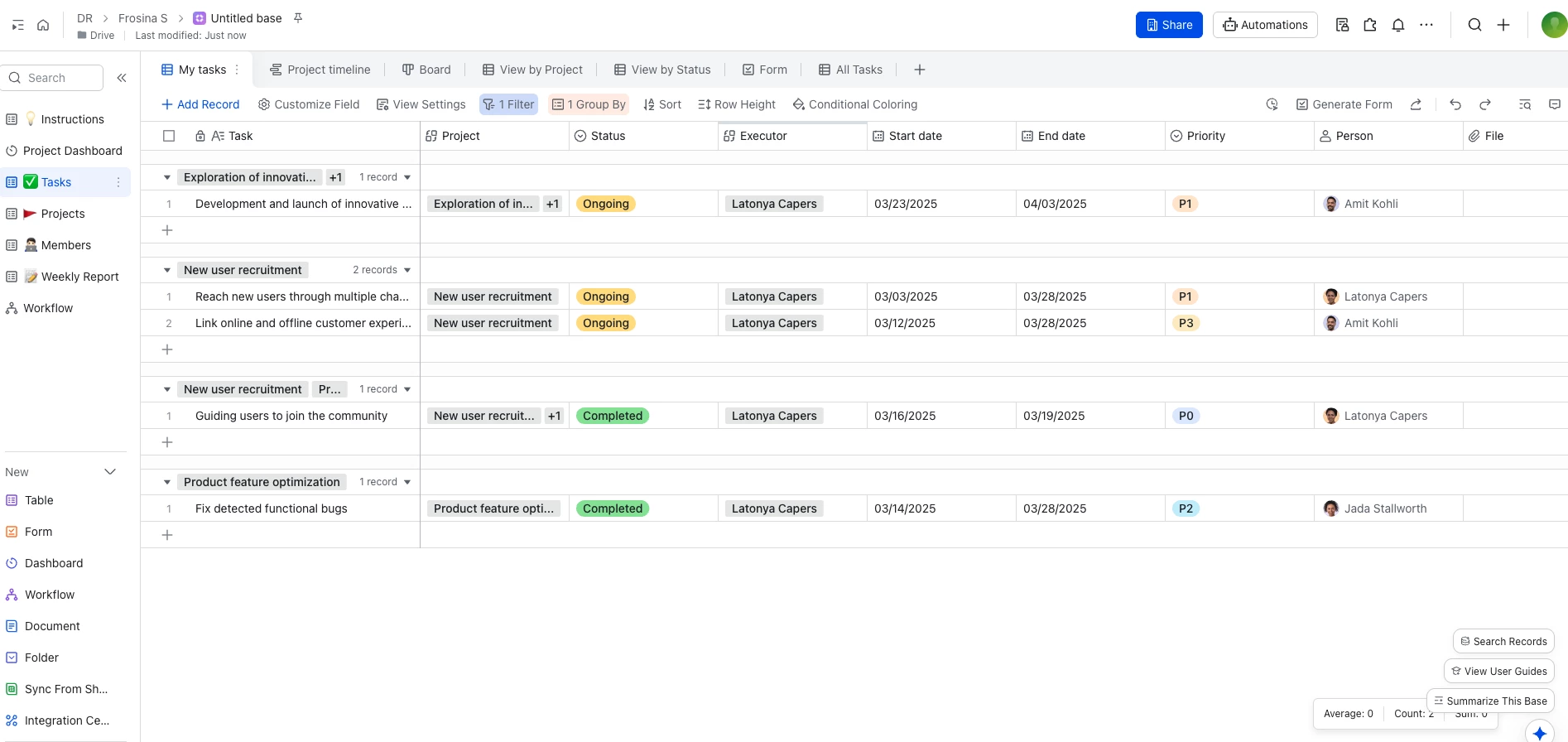Switch to the View by Status tab
The height and width of the screenshot is (742, 1568).
662,70
